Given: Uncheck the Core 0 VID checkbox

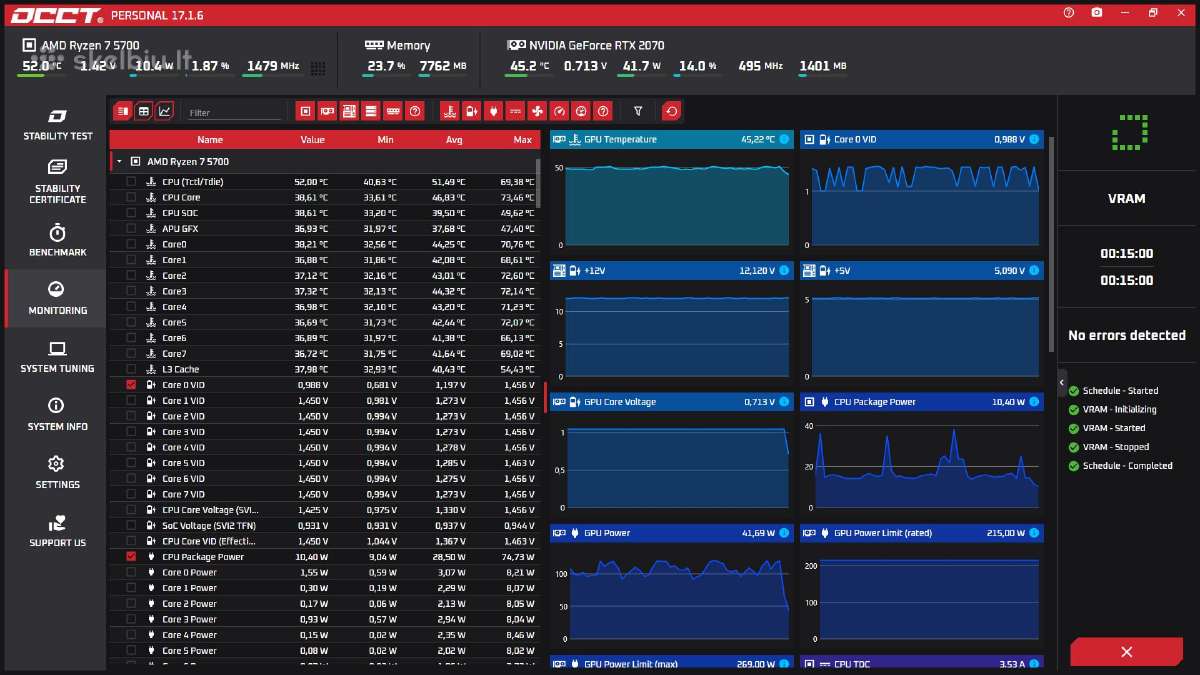Looking at the screenshot, I should (131, 385).
